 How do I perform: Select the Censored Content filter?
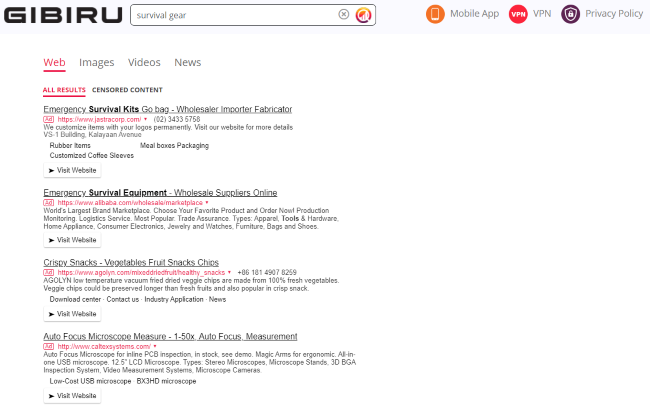pos(134,90)
